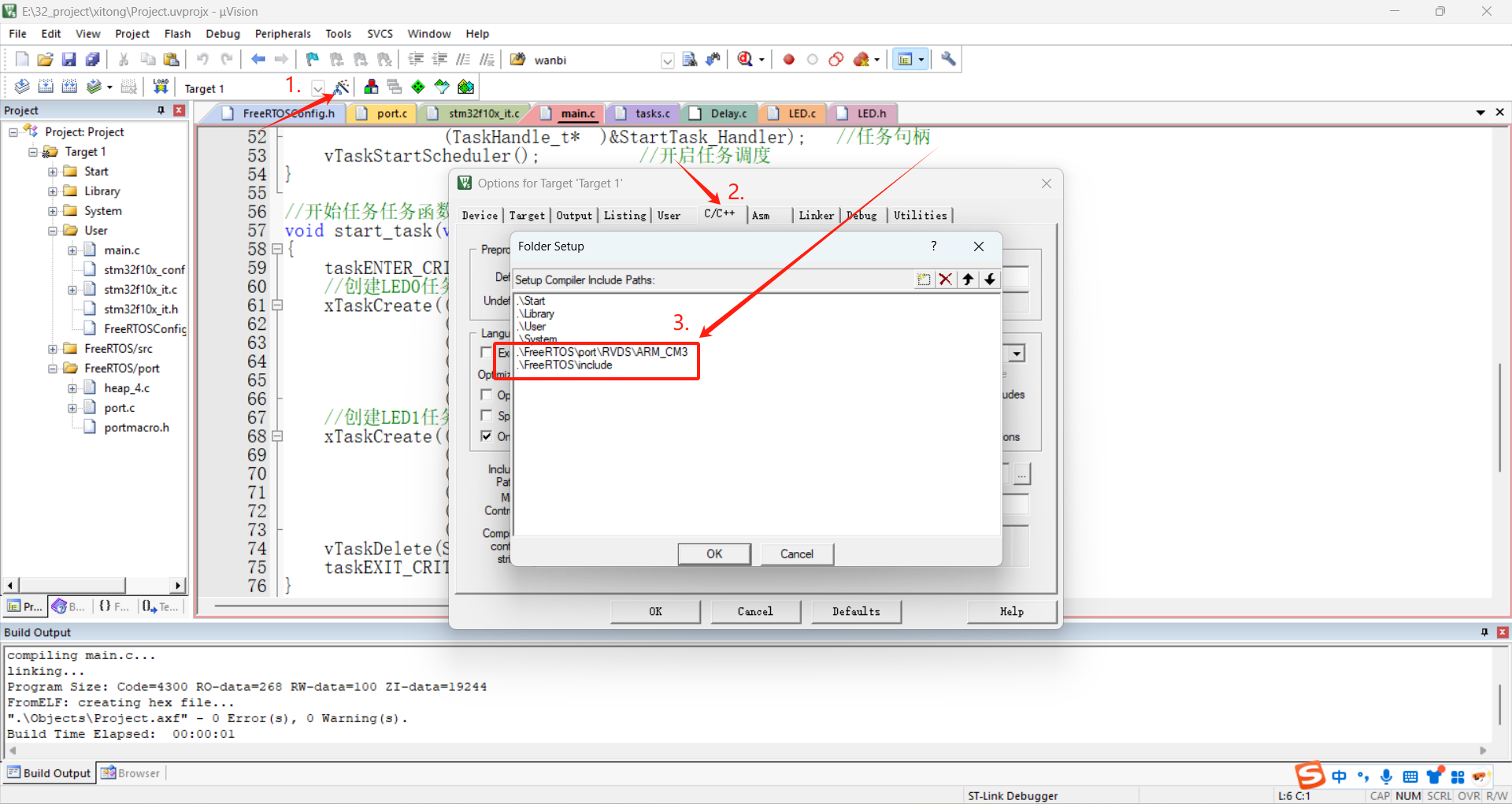The height and width of the screenshot is (804, 1512).
Task: Start the debug session icon
Action: coord(745,59)
